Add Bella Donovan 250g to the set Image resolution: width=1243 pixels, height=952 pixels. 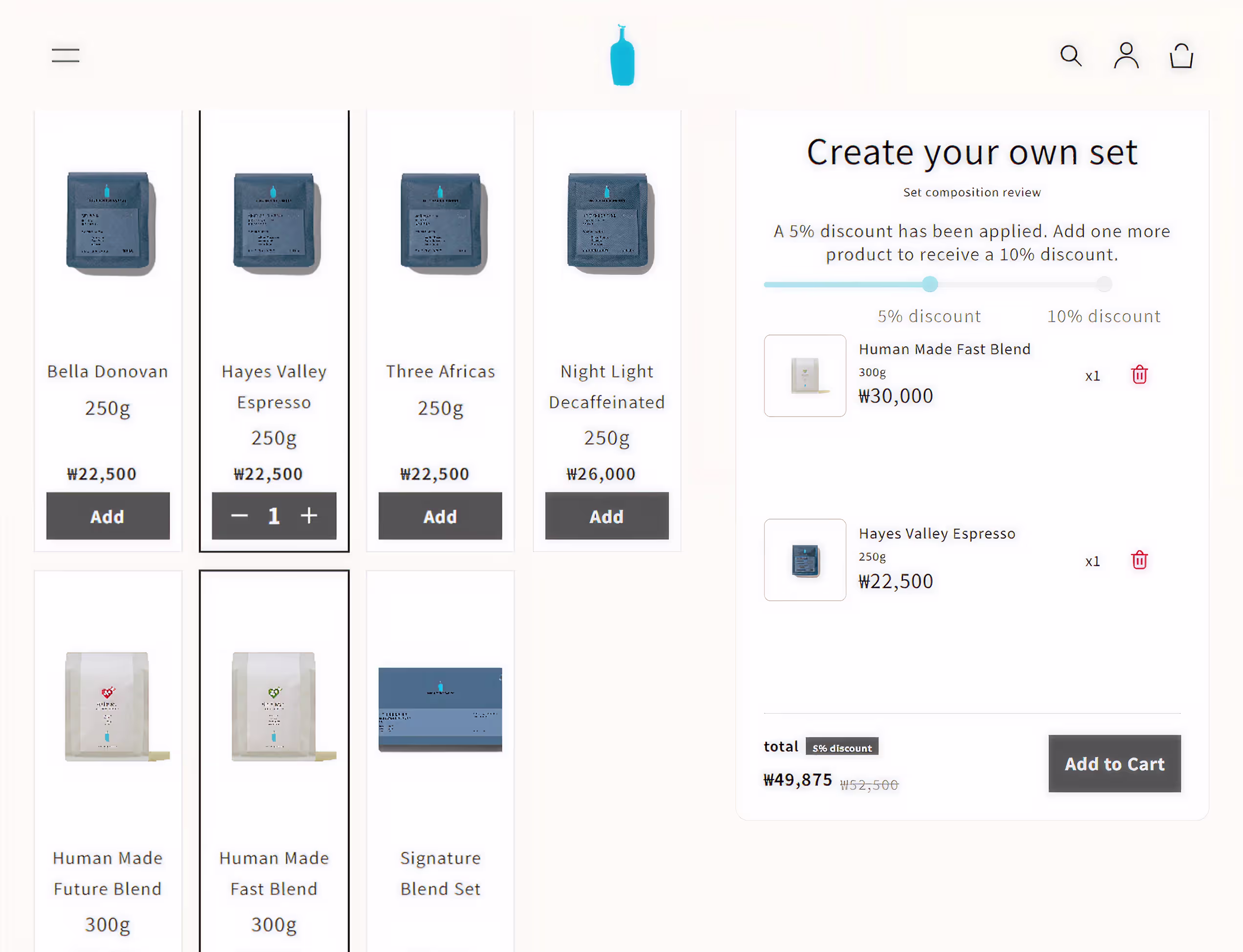click(107, 516)
